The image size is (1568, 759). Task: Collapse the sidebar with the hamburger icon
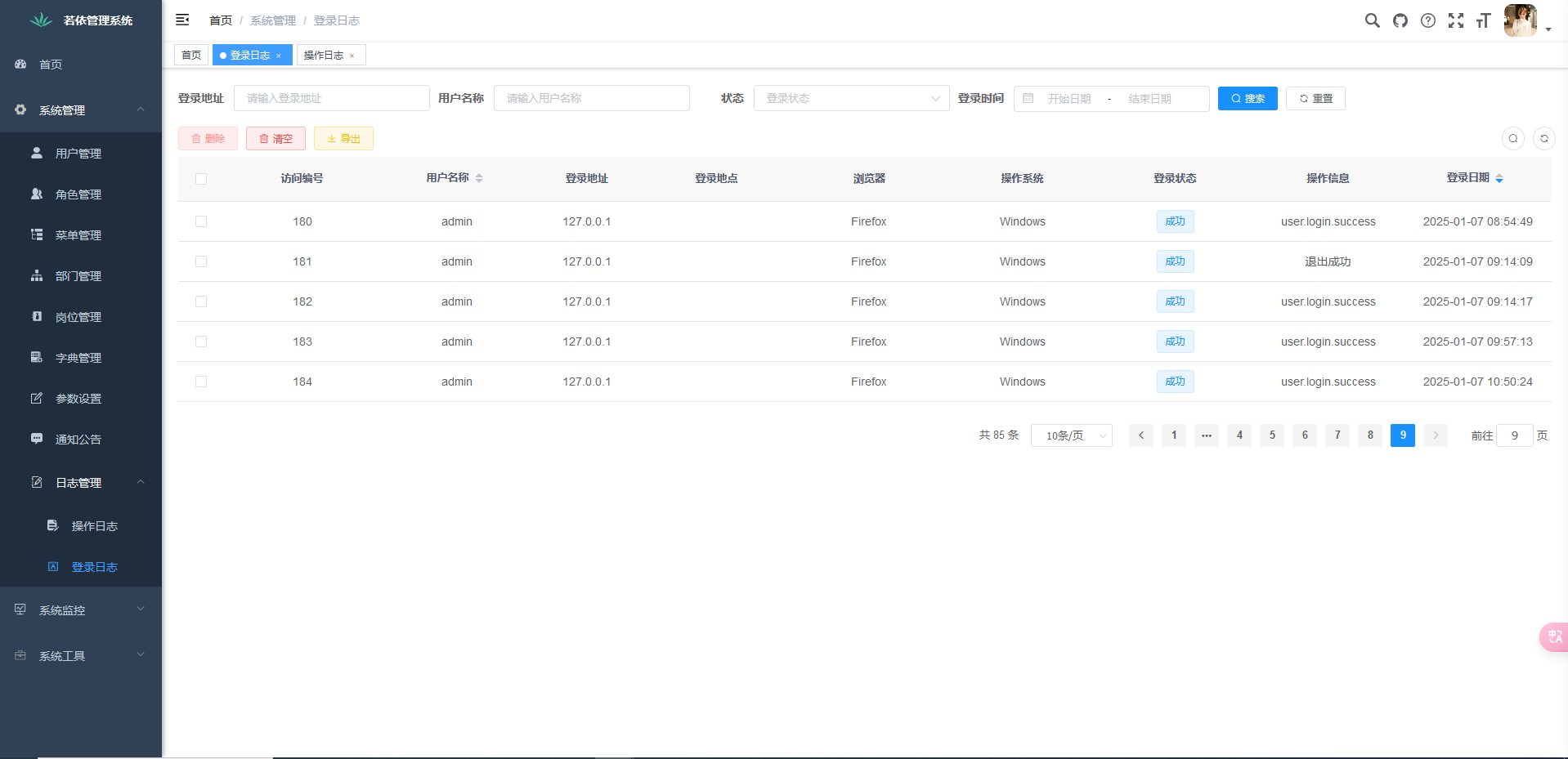click(x=182, y=20)
